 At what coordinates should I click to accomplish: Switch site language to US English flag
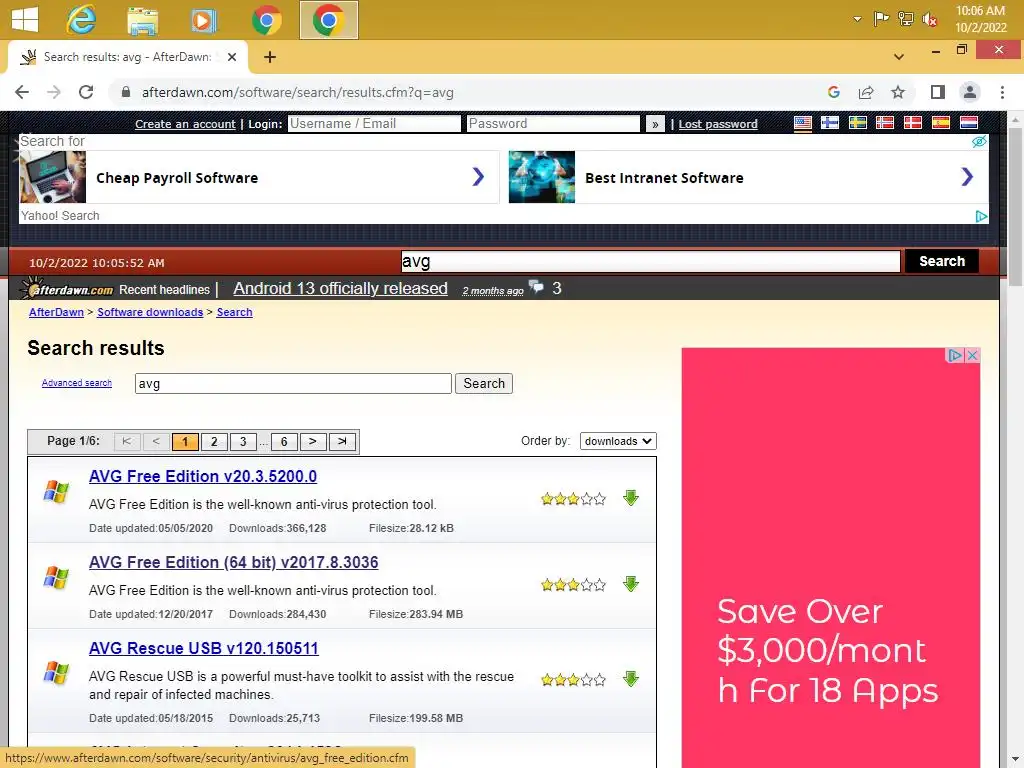pos(803,123)
